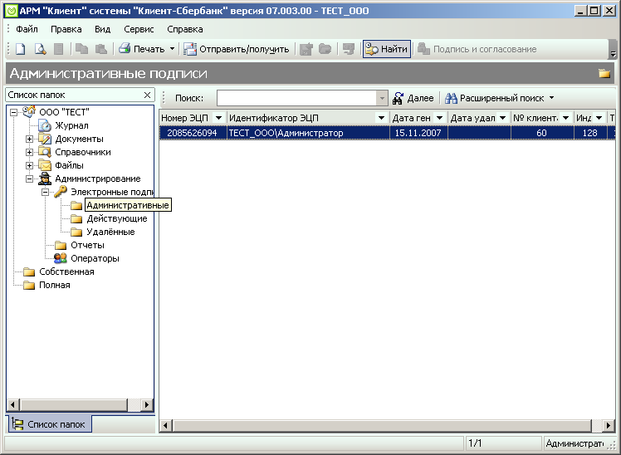Image resolution: width=621 pixels, height=455 pixels.
Task: Click the Справочники magnifier folder icon
Action: coord(45,152)
